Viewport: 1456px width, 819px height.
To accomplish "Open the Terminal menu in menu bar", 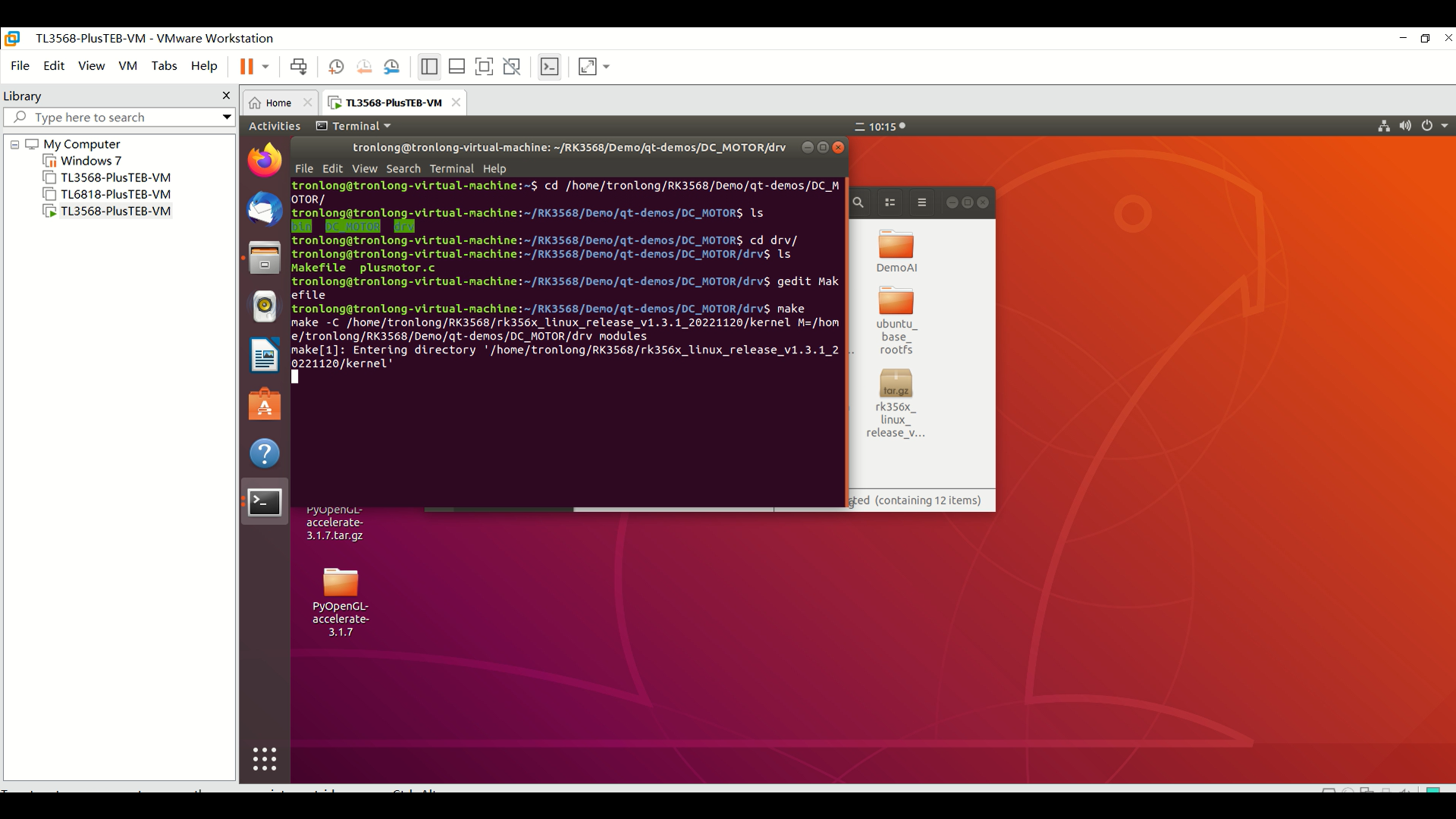I will 451,168.
